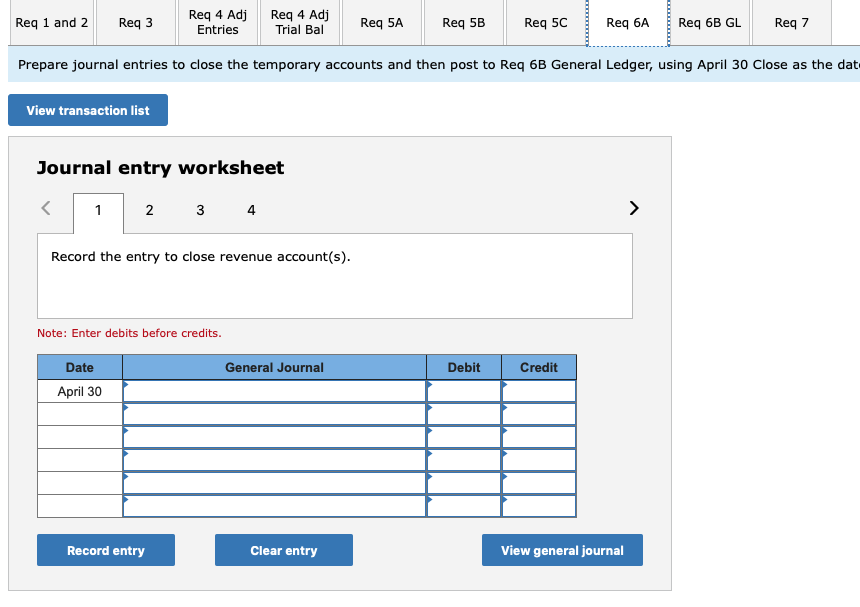Screen dimensions: 860x607
Task: Click the 'Enter debits before credits' note
Action: coord(129,333)
